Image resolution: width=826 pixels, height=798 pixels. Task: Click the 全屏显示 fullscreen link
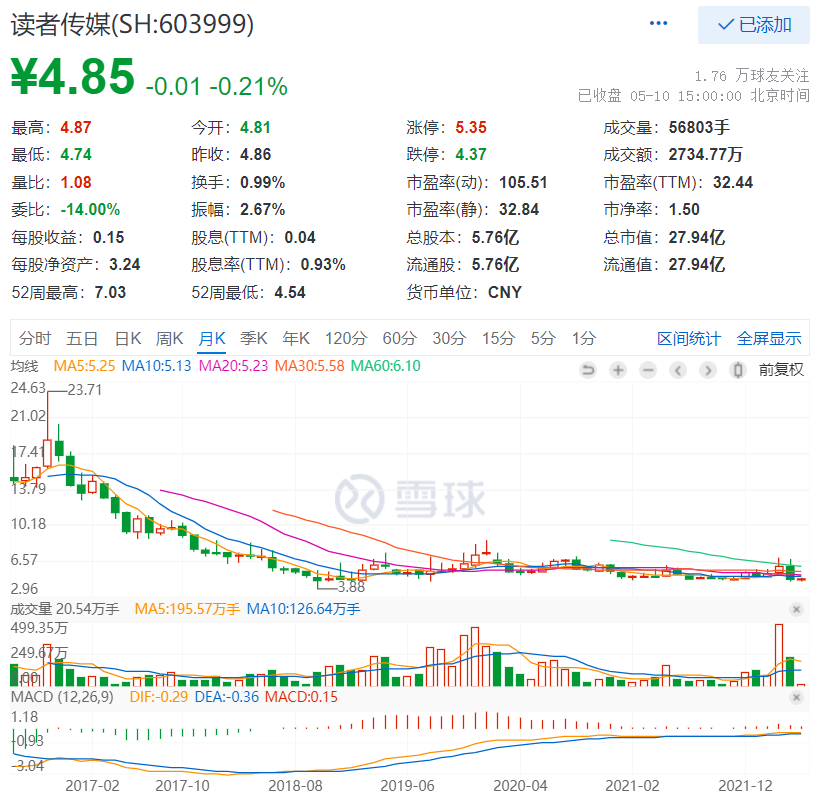click(769, 339)
